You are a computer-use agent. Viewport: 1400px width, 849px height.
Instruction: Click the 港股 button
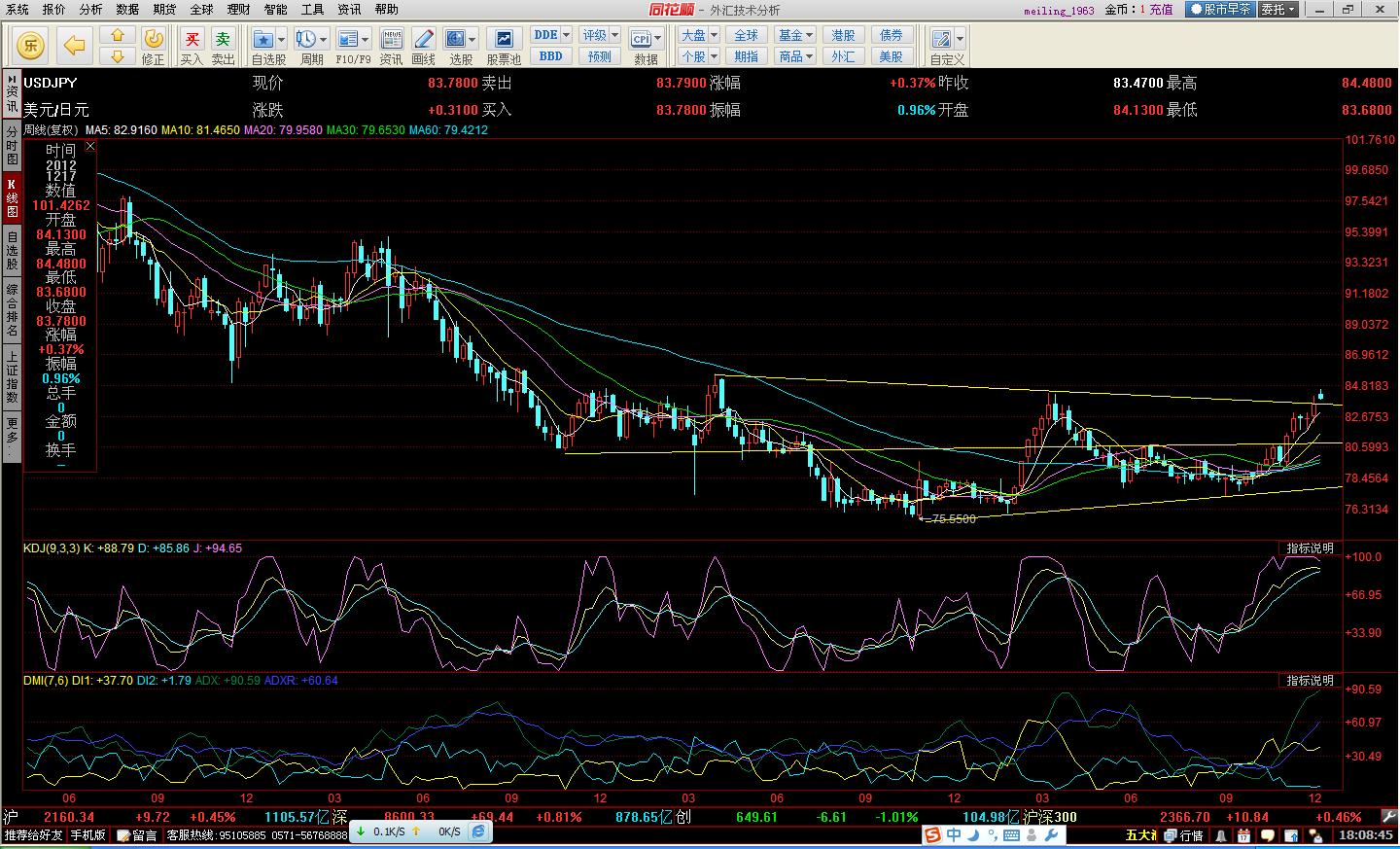pos(844,35)
